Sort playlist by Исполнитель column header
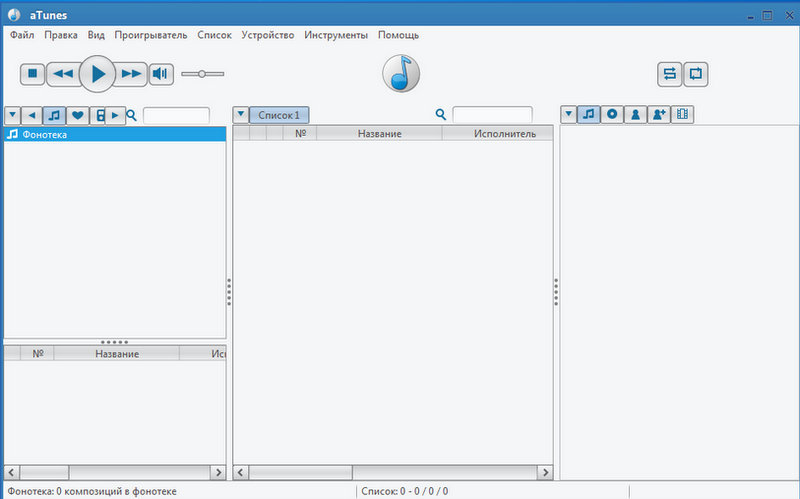Screen dimensions: 800x499 pyautogui.click(x=498, y=134)
